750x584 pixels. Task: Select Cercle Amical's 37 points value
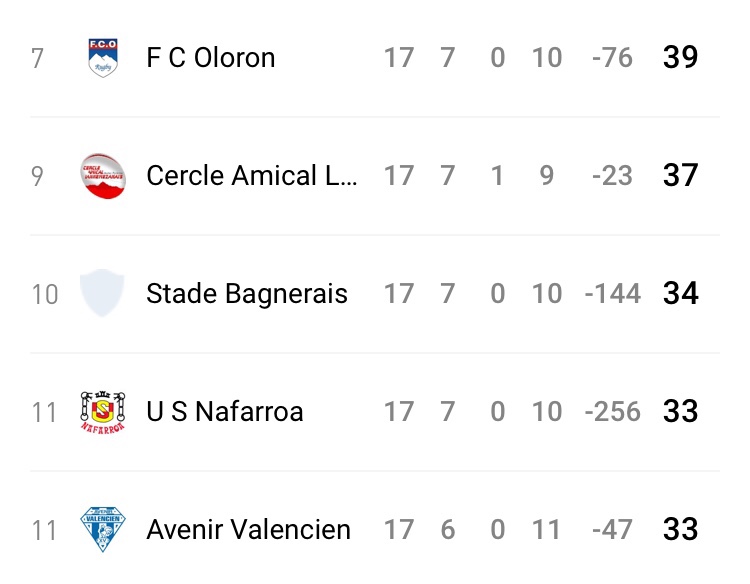(x=680, y=176)
